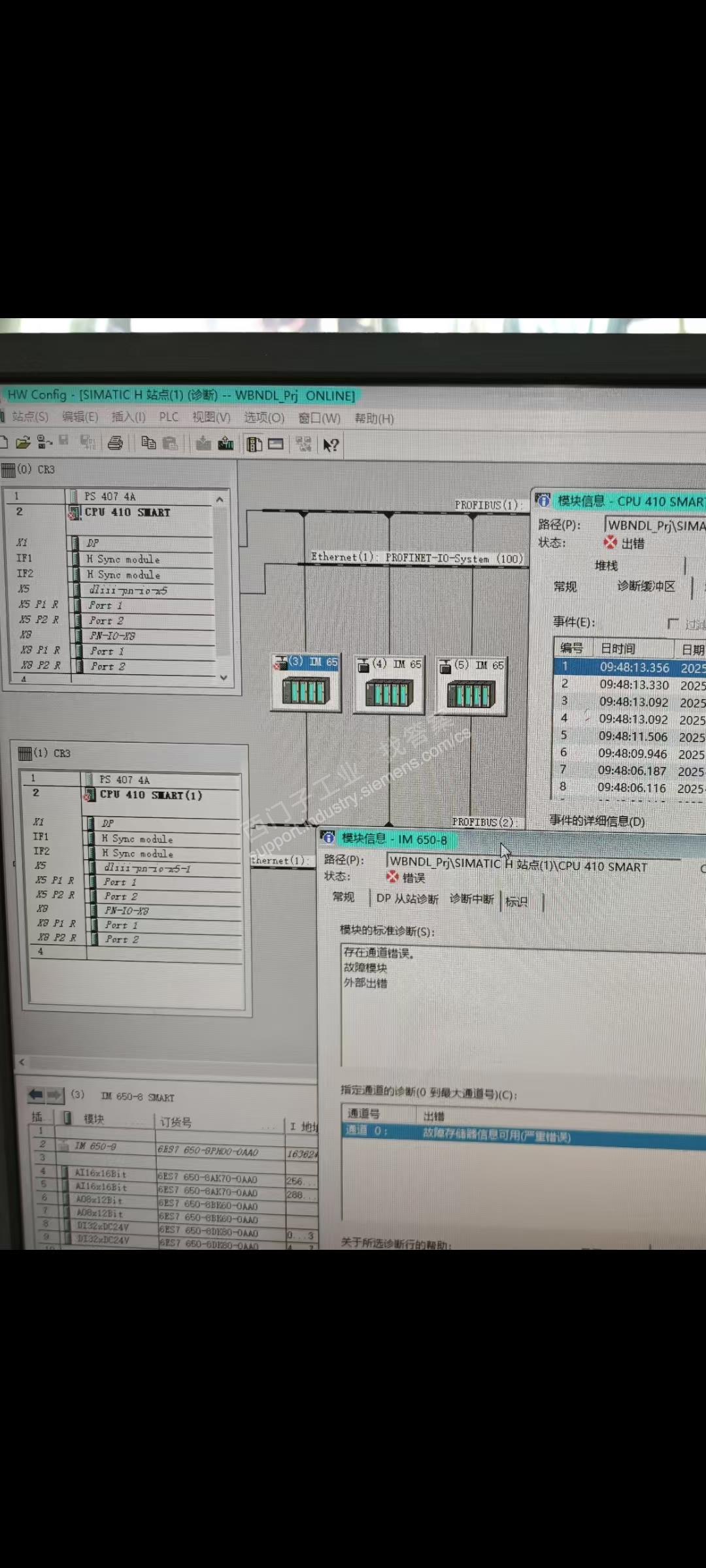
Task: Select the faulted station (3) IM 65 icon
Action: coord(306,683)
